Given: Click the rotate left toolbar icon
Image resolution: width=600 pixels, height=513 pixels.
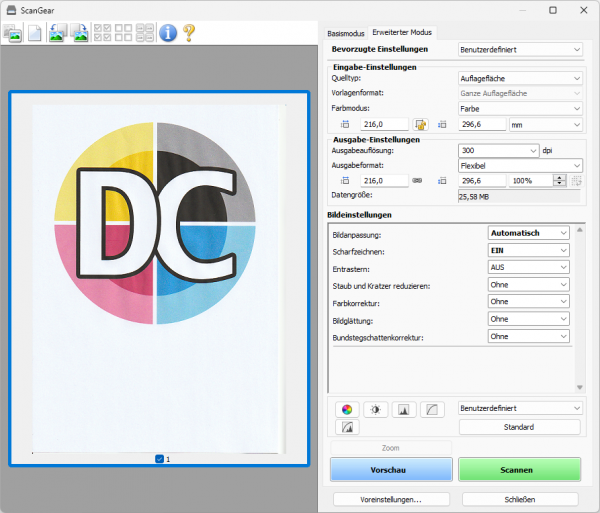Looking at the screenshot, I should [55, 33].
